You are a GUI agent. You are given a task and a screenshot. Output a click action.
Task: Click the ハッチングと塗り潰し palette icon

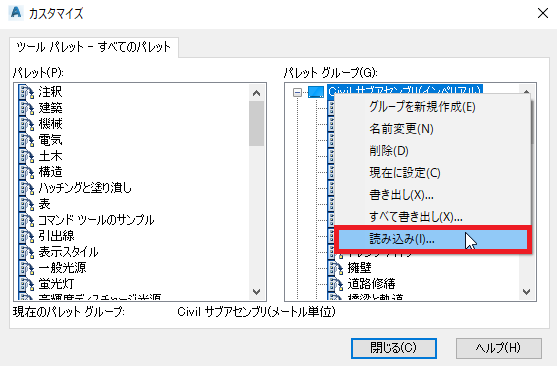pos(26,188)
